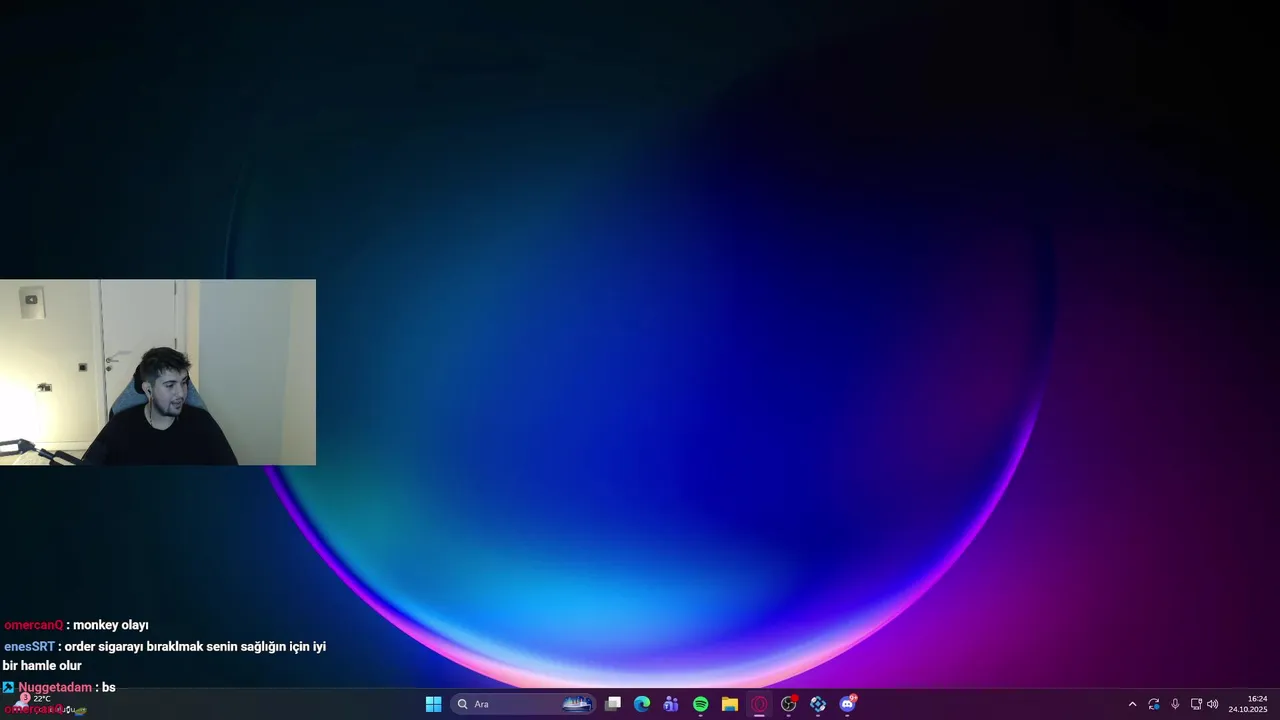Open Spotify from the taskbar
This screenshot has width=1280, height=720.
click(x=701, y=704)
